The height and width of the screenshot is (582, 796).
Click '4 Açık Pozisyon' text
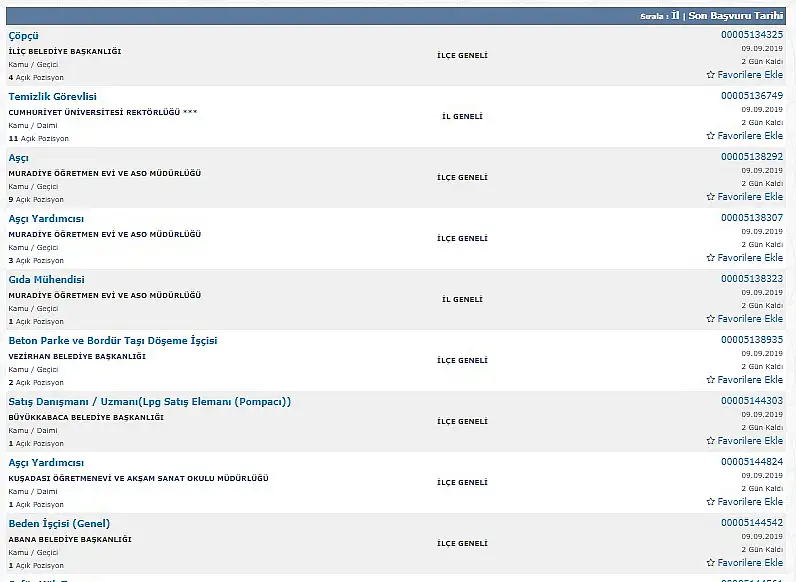tap(36, 77)
